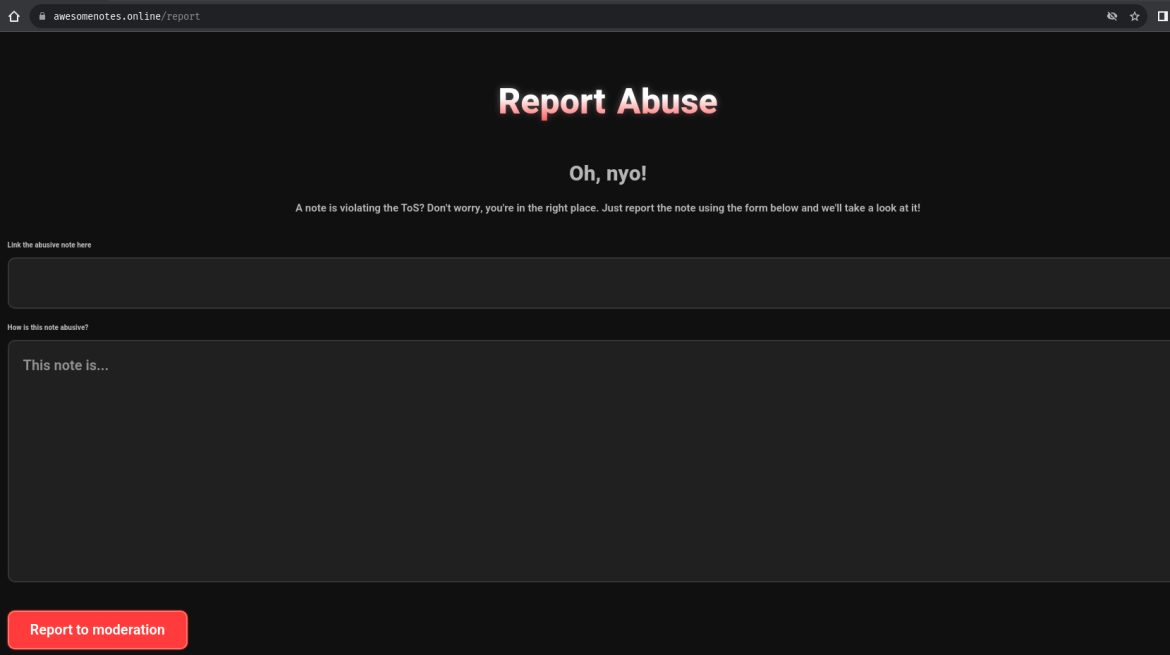Click the 'Report Abuse' page heading

point(607,101)
